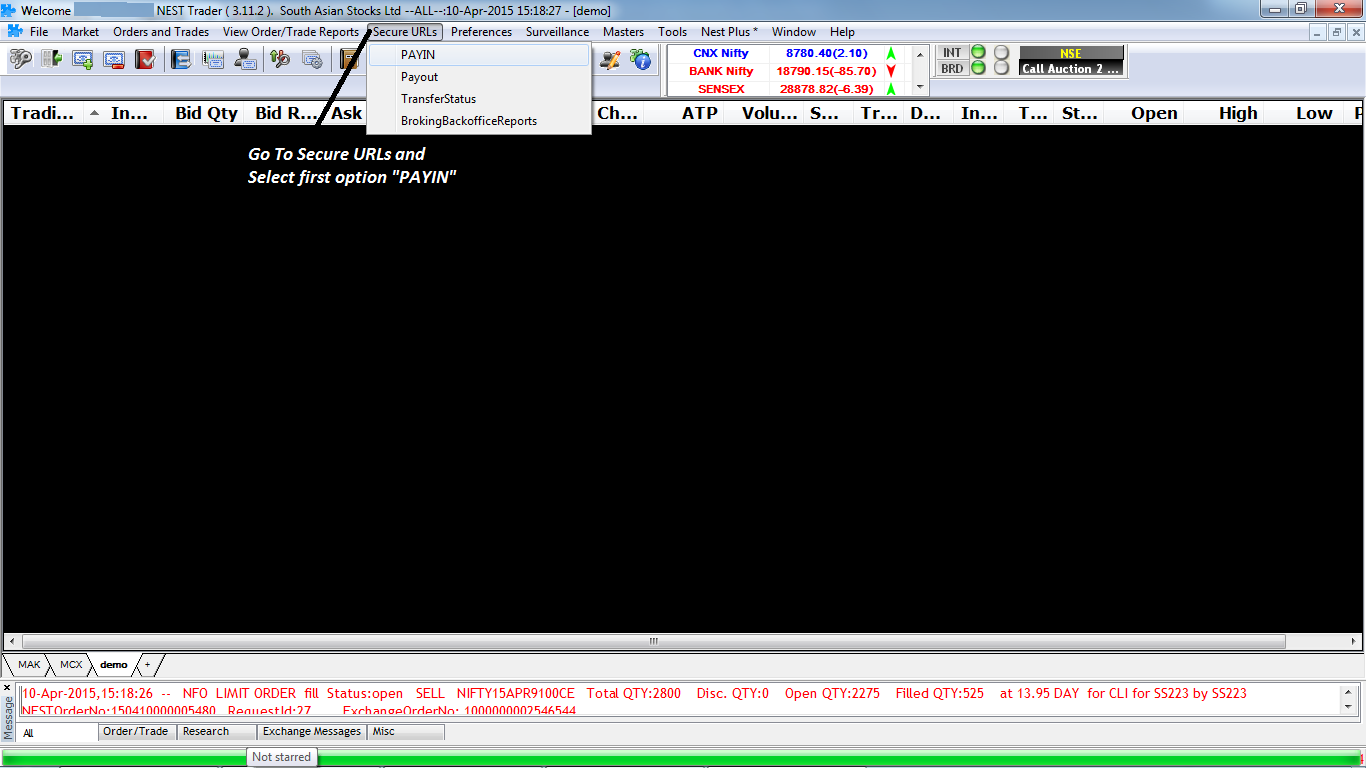The image size is (1366, 768).
Task: Switch to the Misc messages tab
Action: (406, 732)
